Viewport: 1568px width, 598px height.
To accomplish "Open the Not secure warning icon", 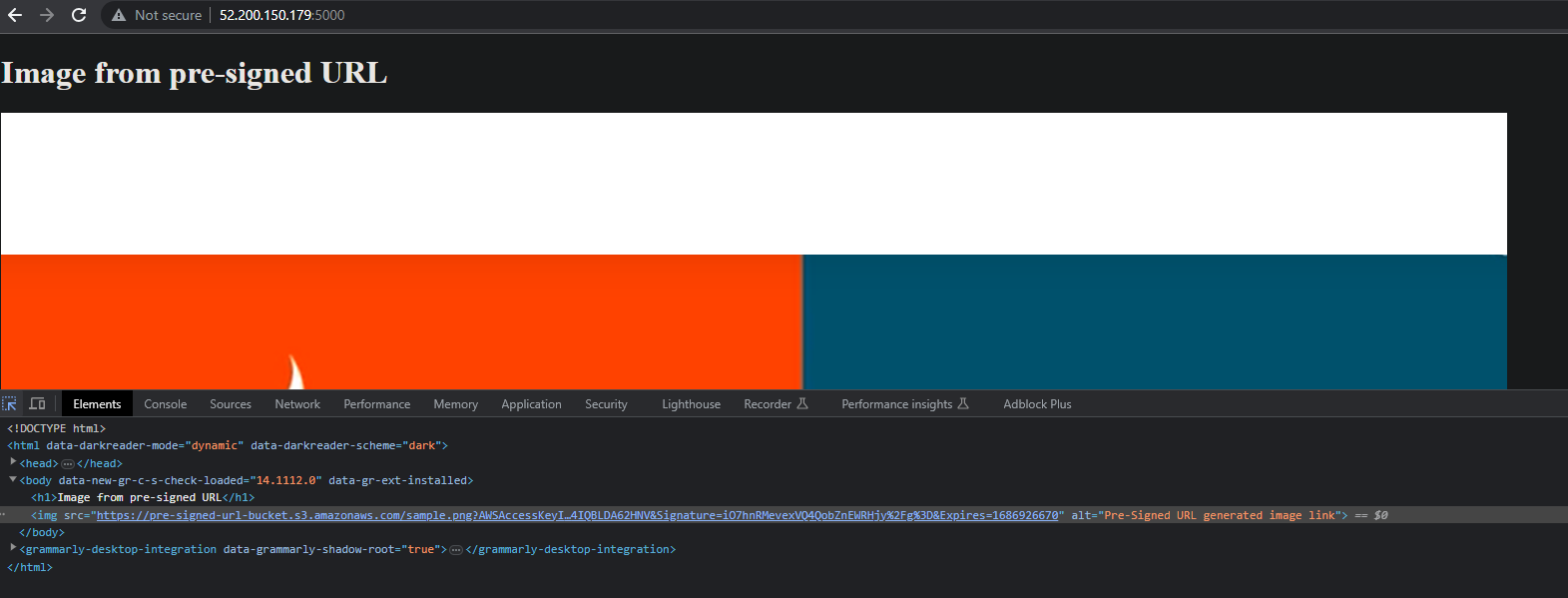I will tap(119, 15).
